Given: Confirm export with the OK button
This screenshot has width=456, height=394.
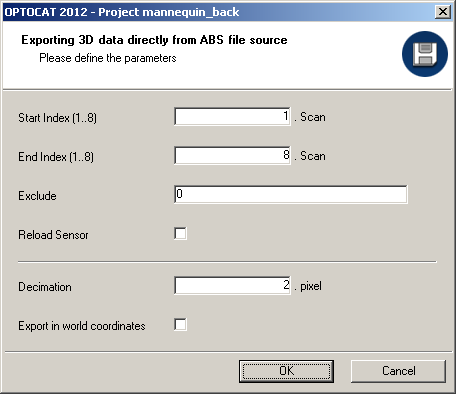Looking at the screenshot, I should 286,371.
